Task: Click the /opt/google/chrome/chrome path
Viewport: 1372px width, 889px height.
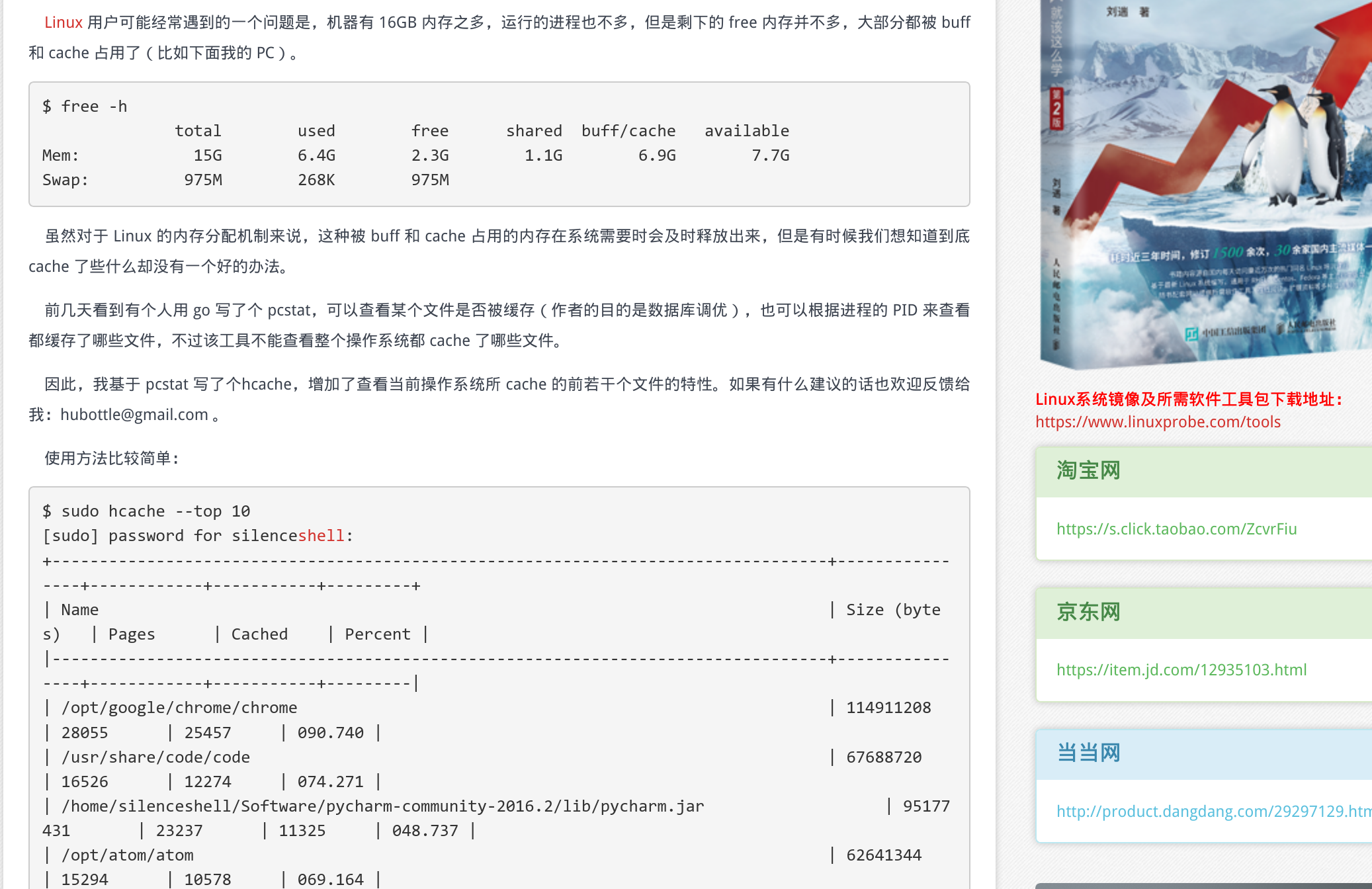Action: coord(179,708)
